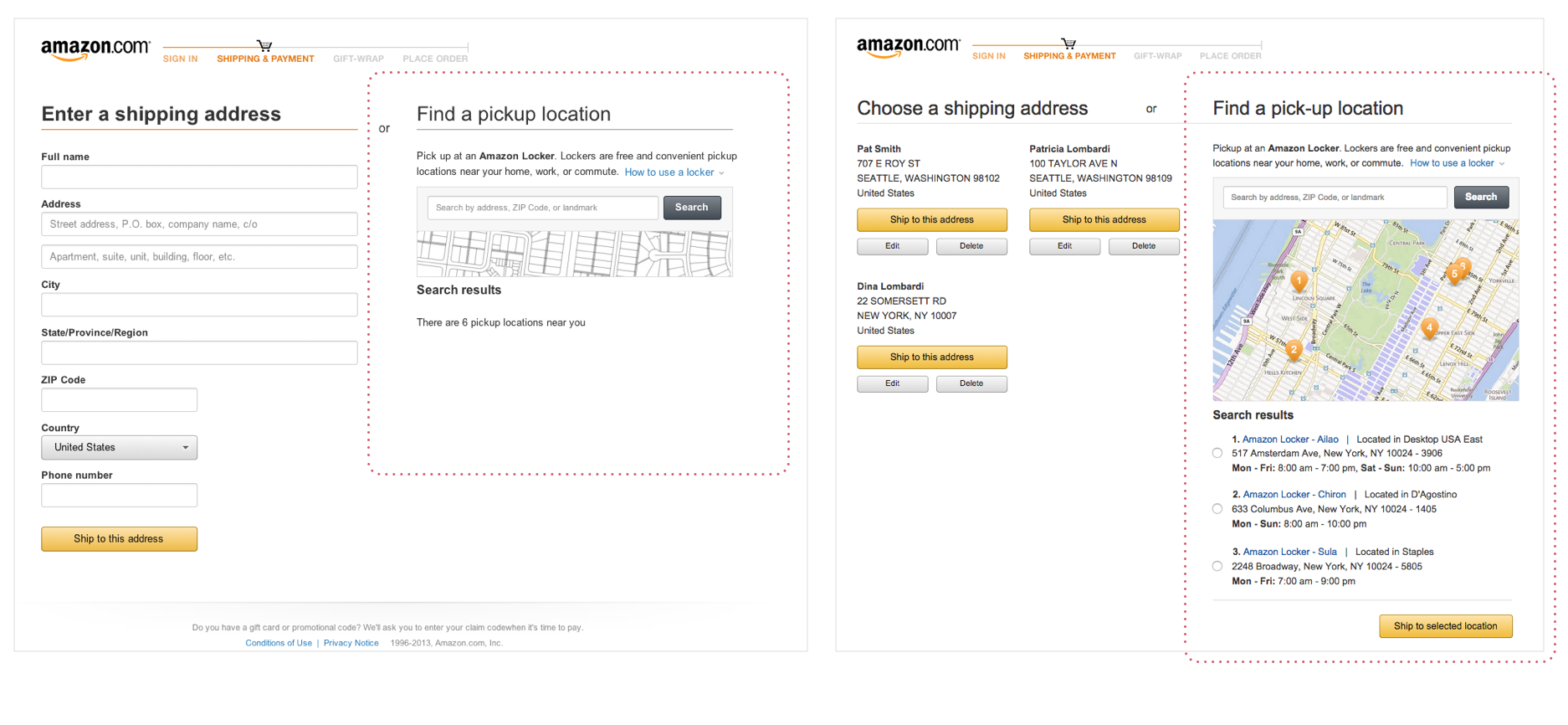Image resolution: width=1568 pixels, height=725 pixels.
Task: Click pickup search field on Enter address page
Action: 543,208
